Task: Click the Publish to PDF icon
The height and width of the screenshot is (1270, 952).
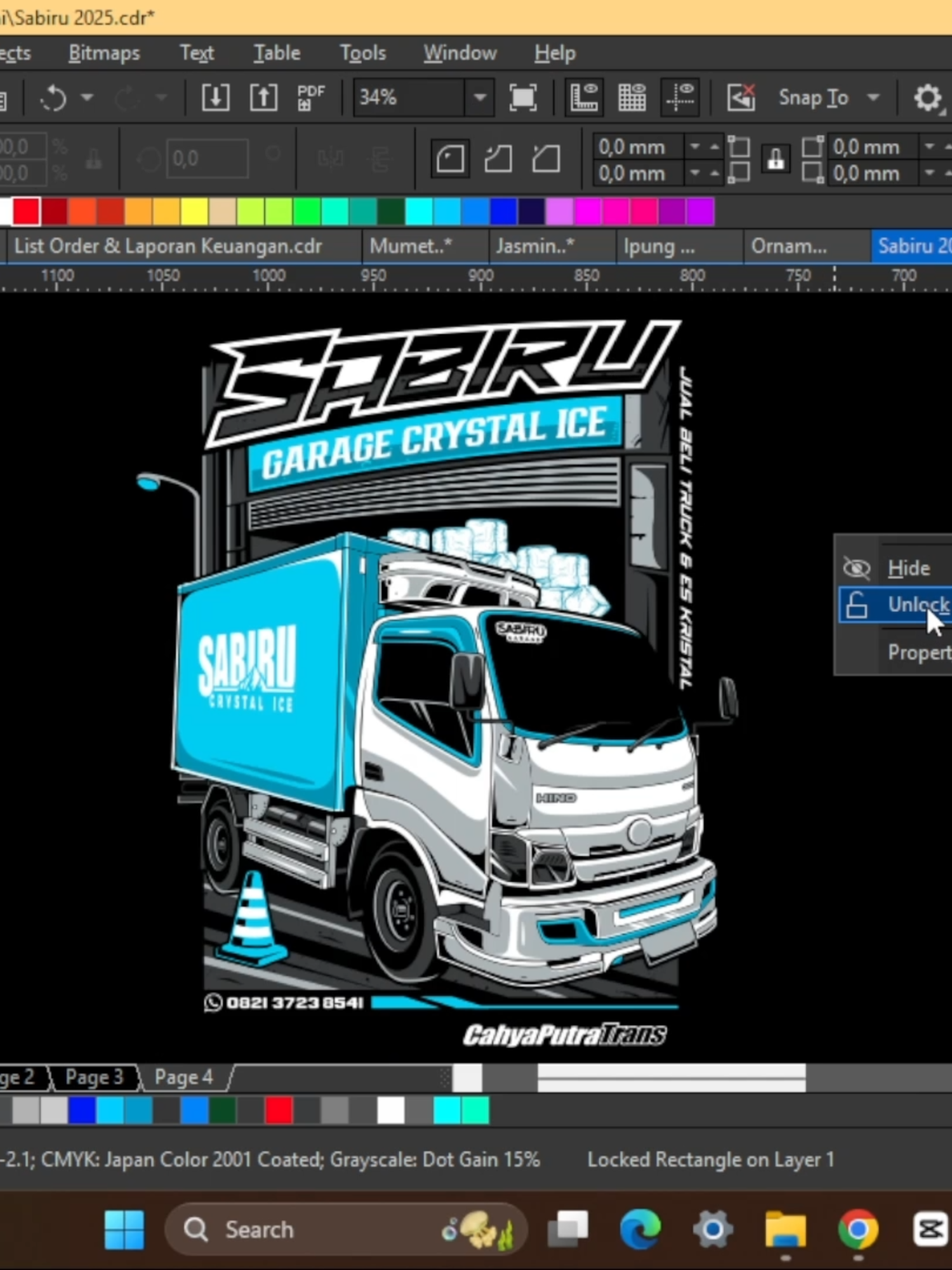Action: (310, 98)
